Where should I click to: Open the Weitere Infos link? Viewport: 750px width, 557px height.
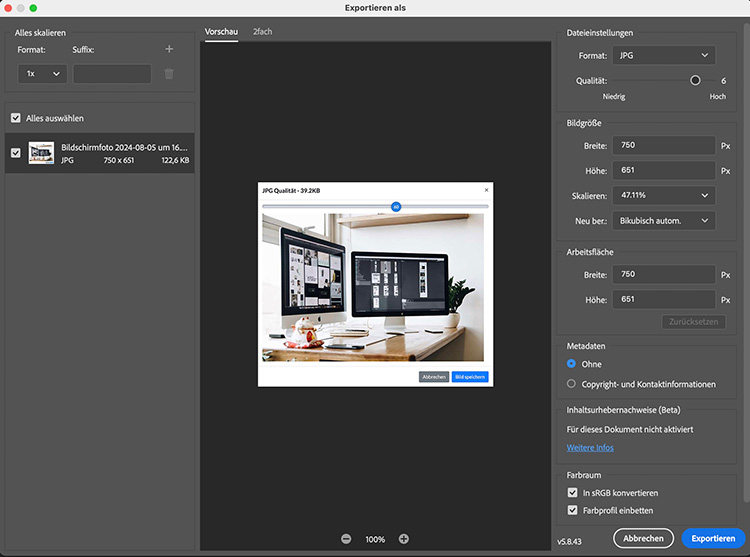pos(590,448)
